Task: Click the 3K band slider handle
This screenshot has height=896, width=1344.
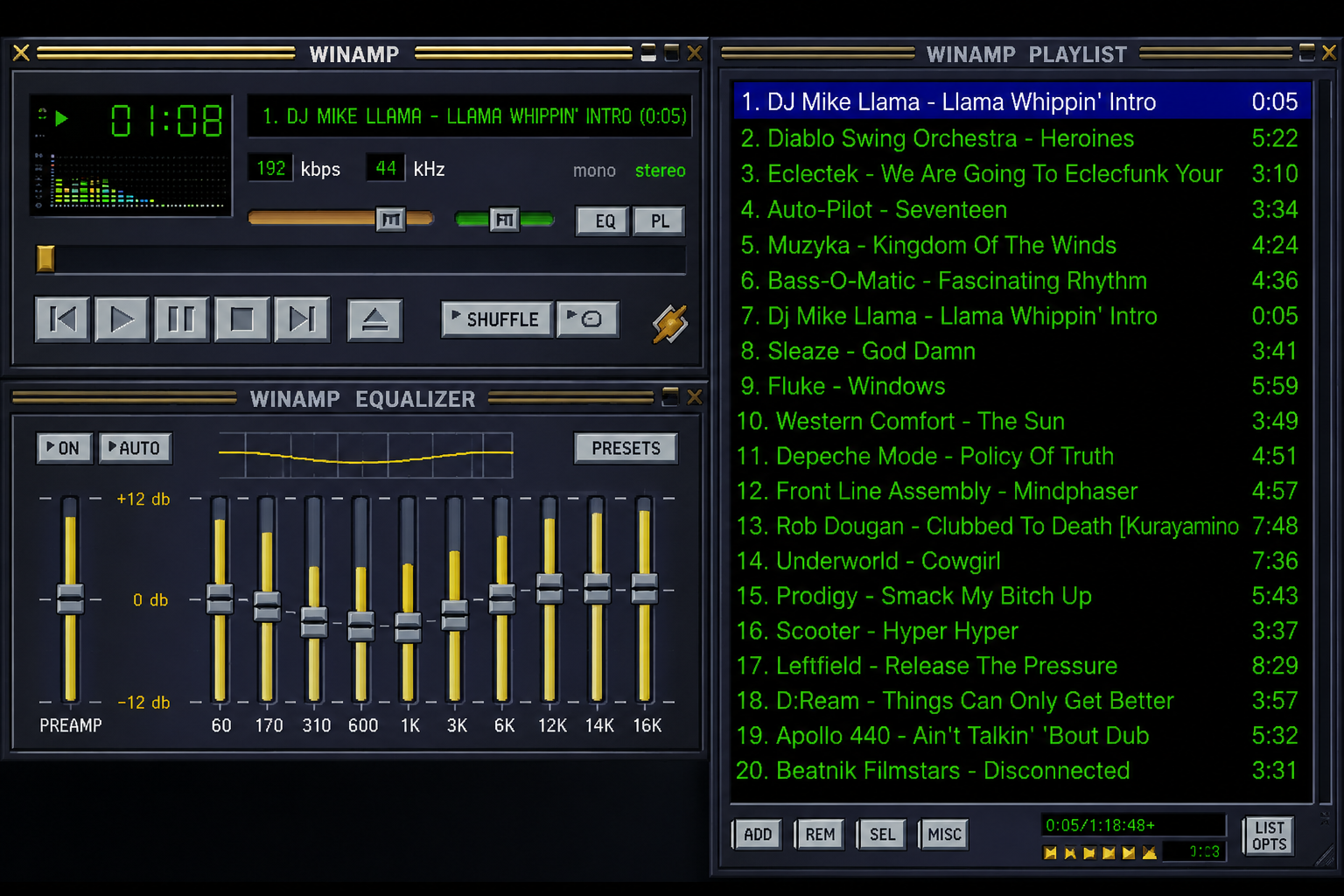Action: click(x=455, y=615)
